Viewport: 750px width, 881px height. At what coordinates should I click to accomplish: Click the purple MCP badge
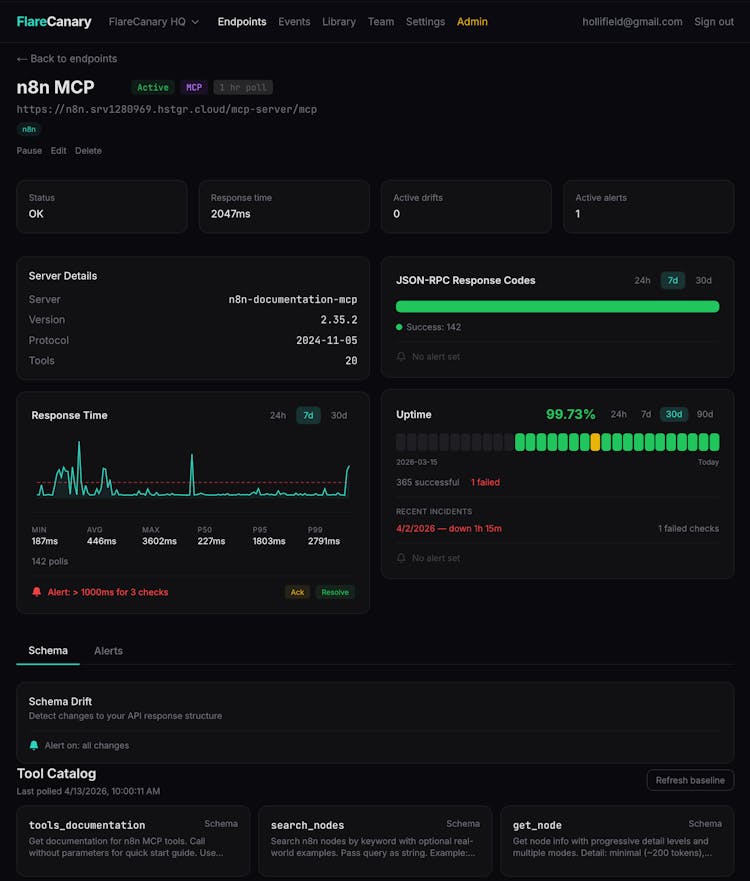coord(193,88)
